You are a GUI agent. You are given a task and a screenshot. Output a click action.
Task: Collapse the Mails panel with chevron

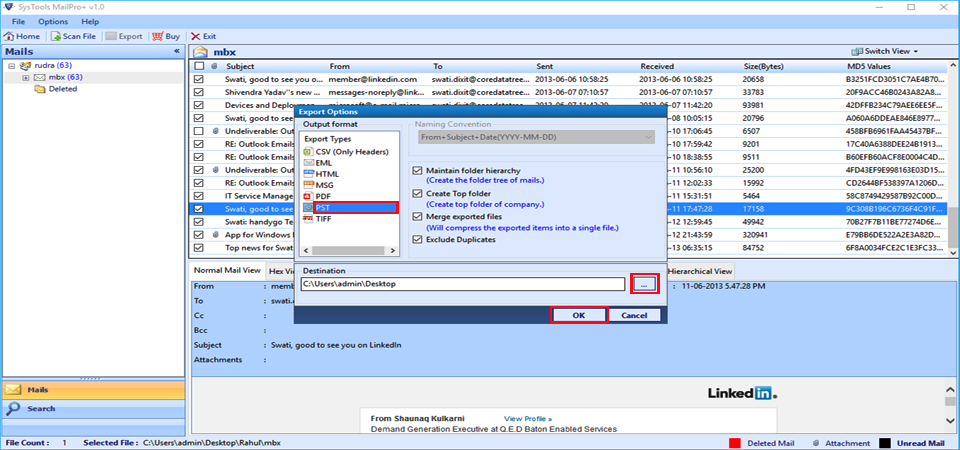176,51
